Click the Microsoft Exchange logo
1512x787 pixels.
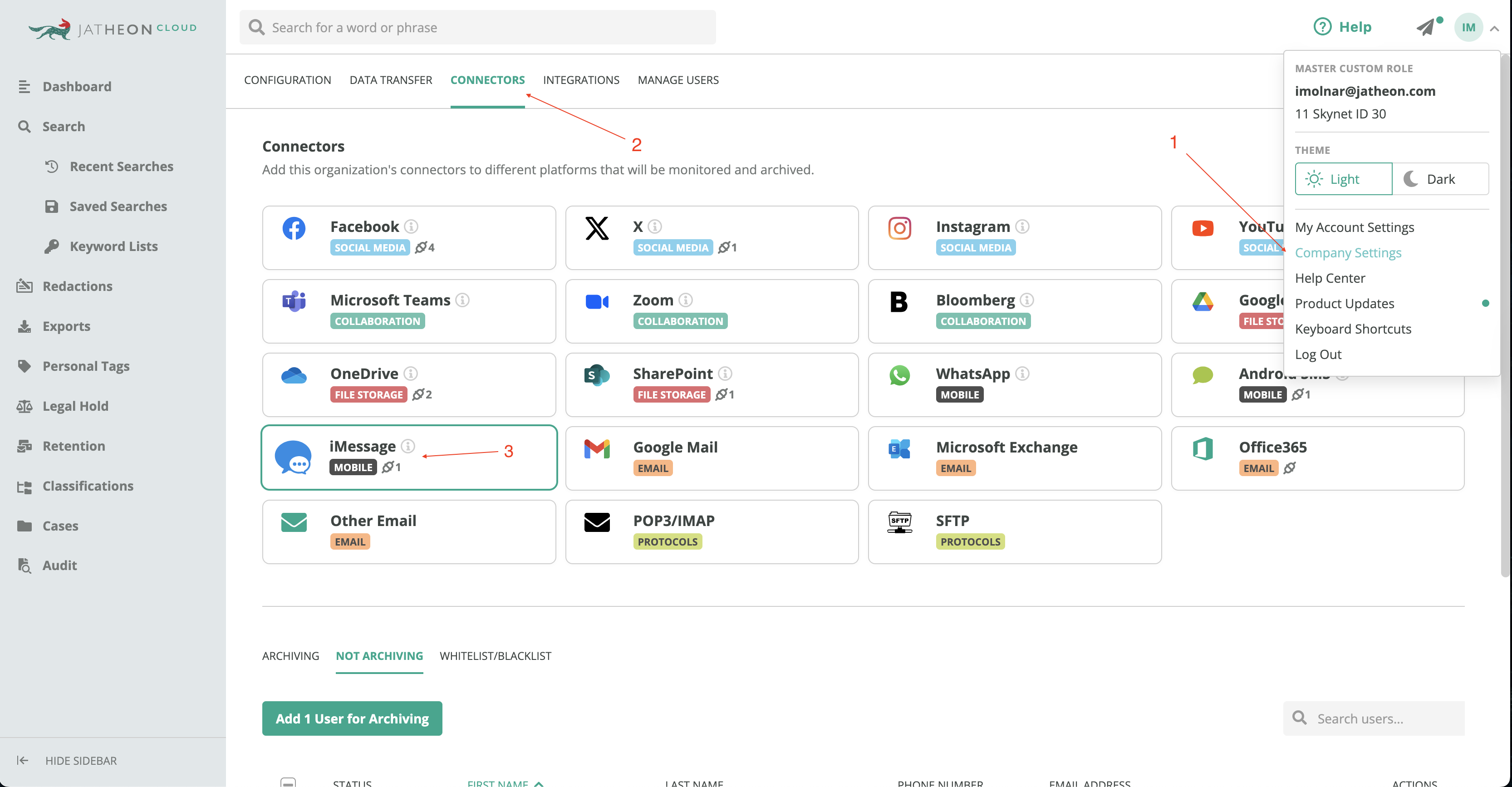[899, 449]
